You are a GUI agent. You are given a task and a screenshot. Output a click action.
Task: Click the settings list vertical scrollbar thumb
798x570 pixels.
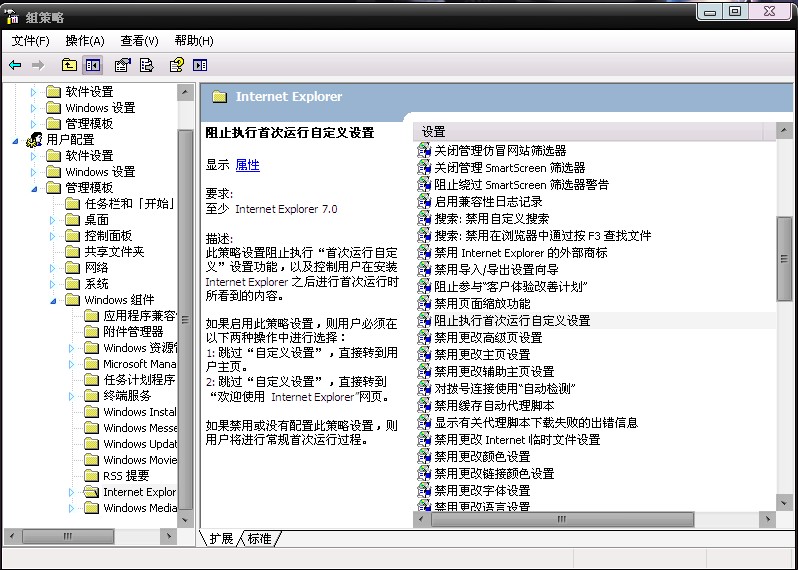784,259
